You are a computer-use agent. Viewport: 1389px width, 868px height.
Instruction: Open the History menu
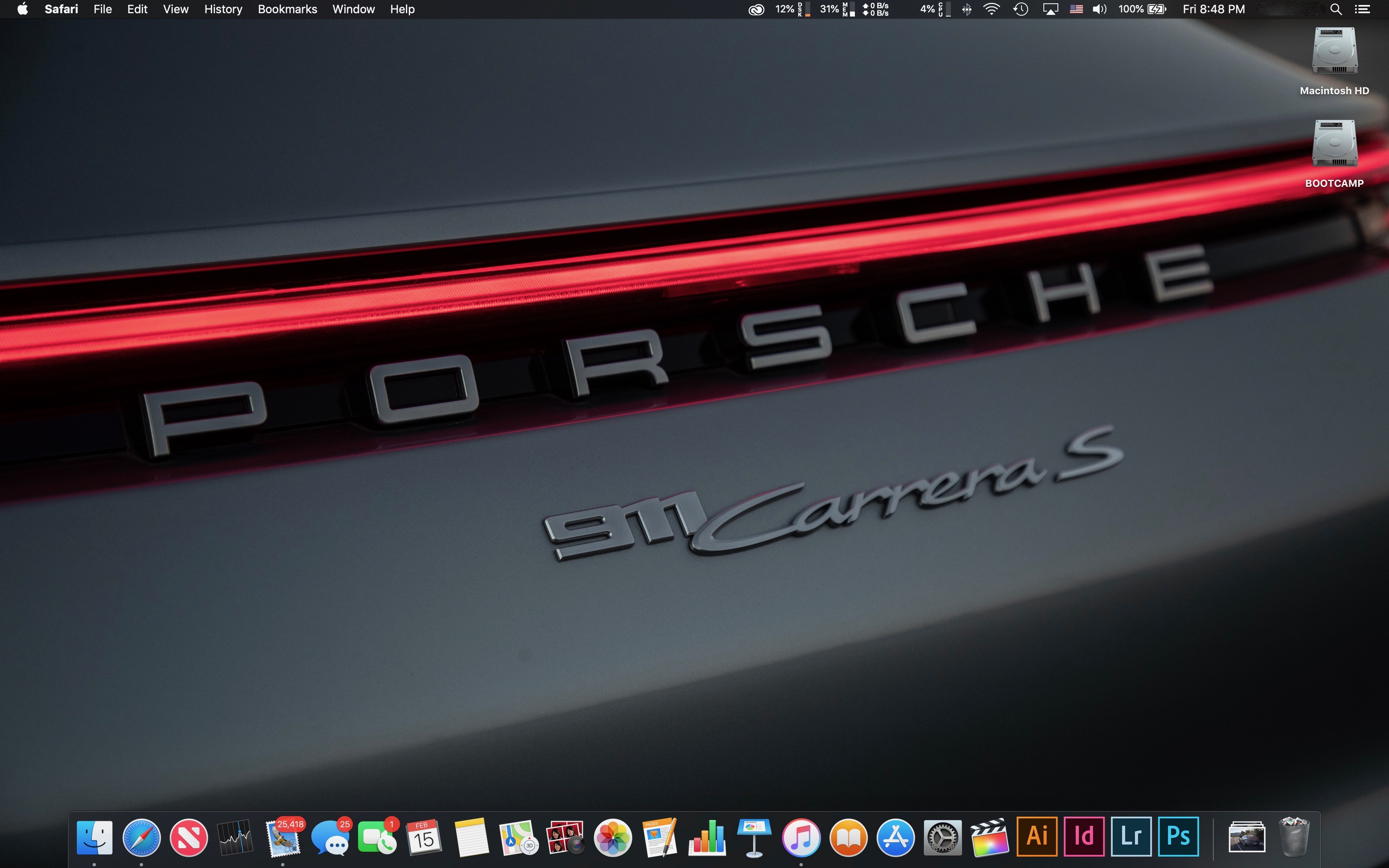coord(223,9)
